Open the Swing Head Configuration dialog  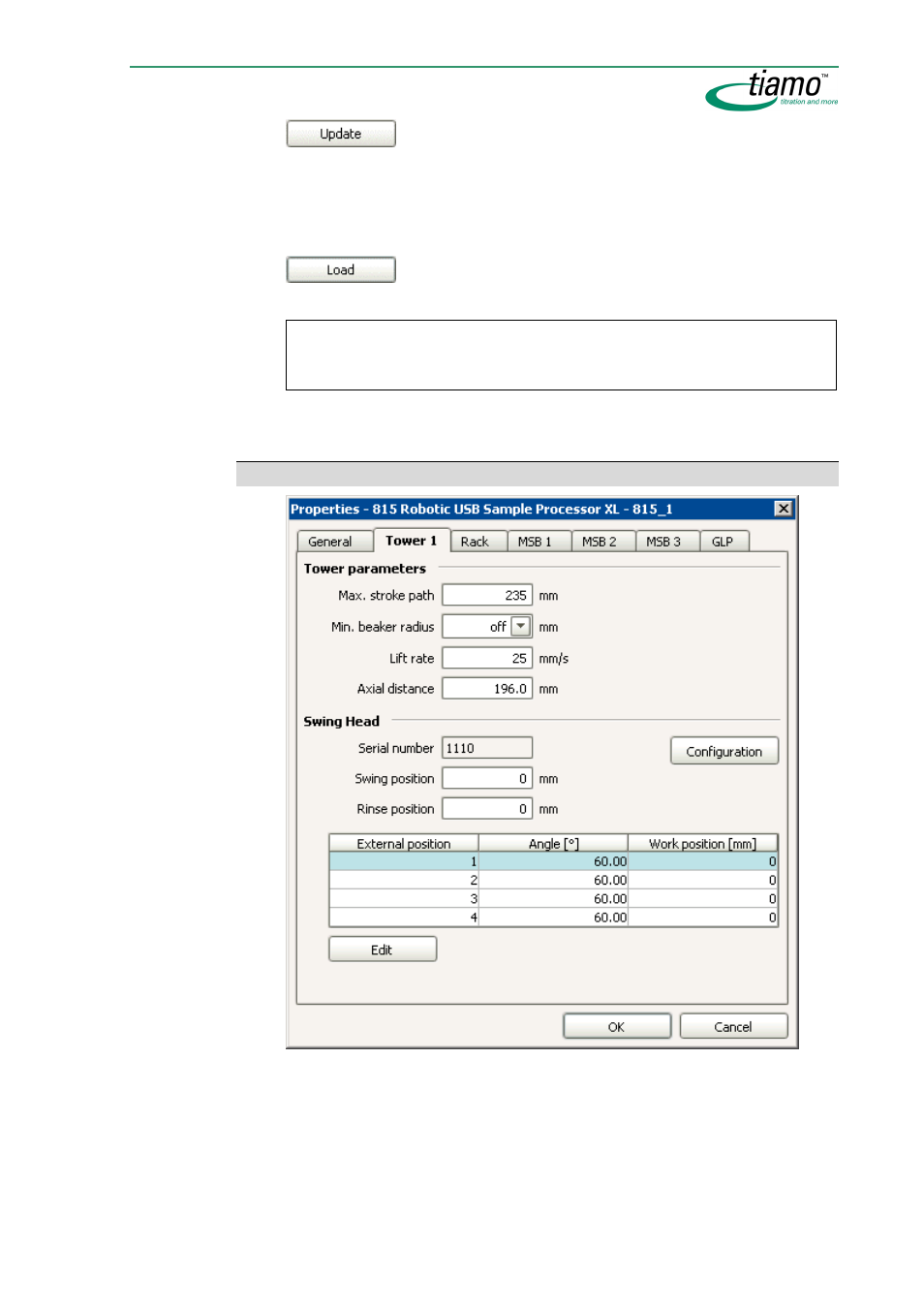(x=724, y=751)
